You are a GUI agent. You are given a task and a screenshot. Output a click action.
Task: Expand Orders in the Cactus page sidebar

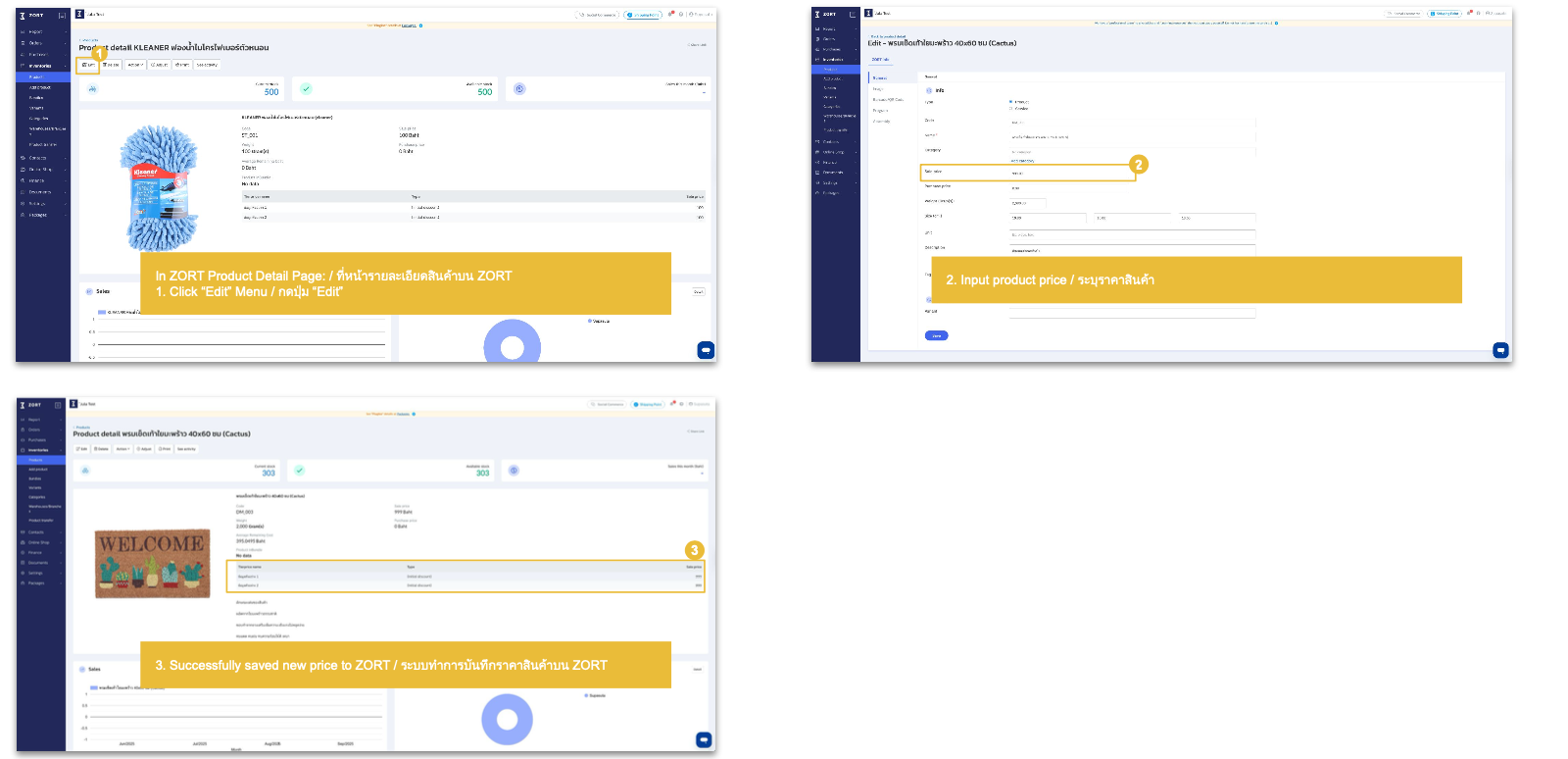42,430
